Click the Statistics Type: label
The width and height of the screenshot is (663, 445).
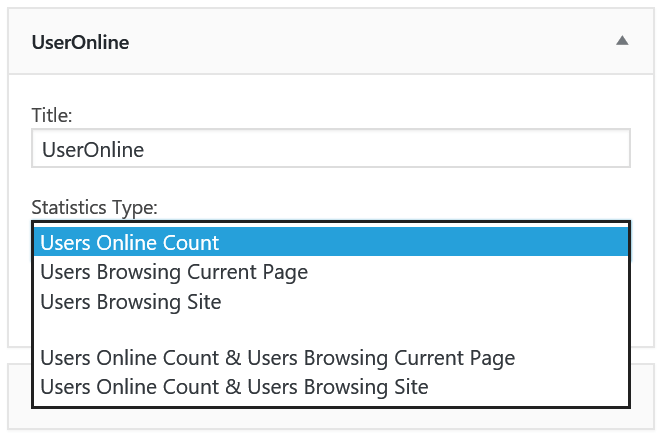(x=94, y=207)
